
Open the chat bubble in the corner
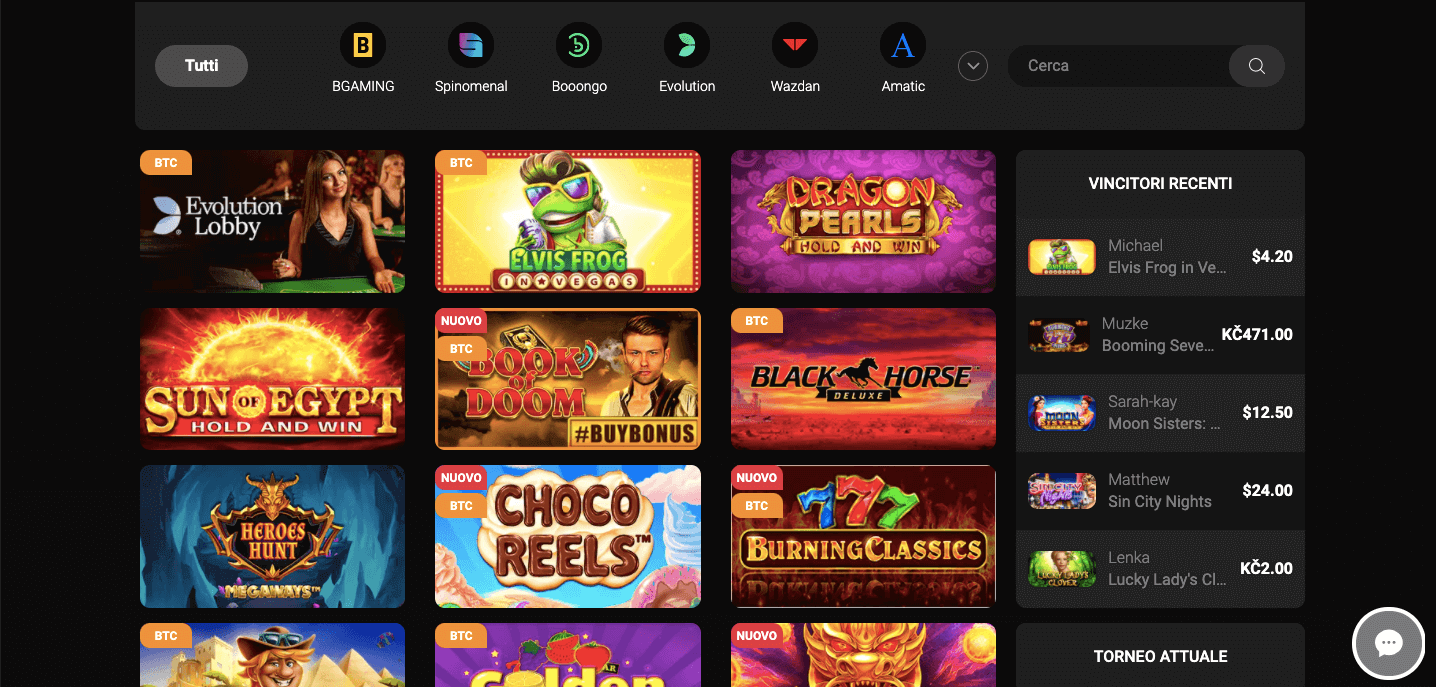1388,643
